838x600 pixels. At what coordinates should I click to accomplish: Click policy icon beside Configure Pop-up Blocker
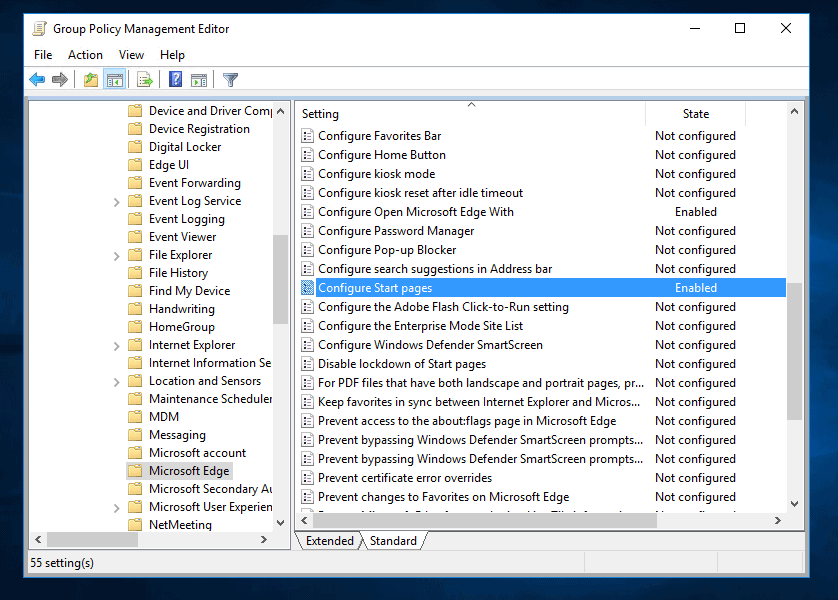307,250
